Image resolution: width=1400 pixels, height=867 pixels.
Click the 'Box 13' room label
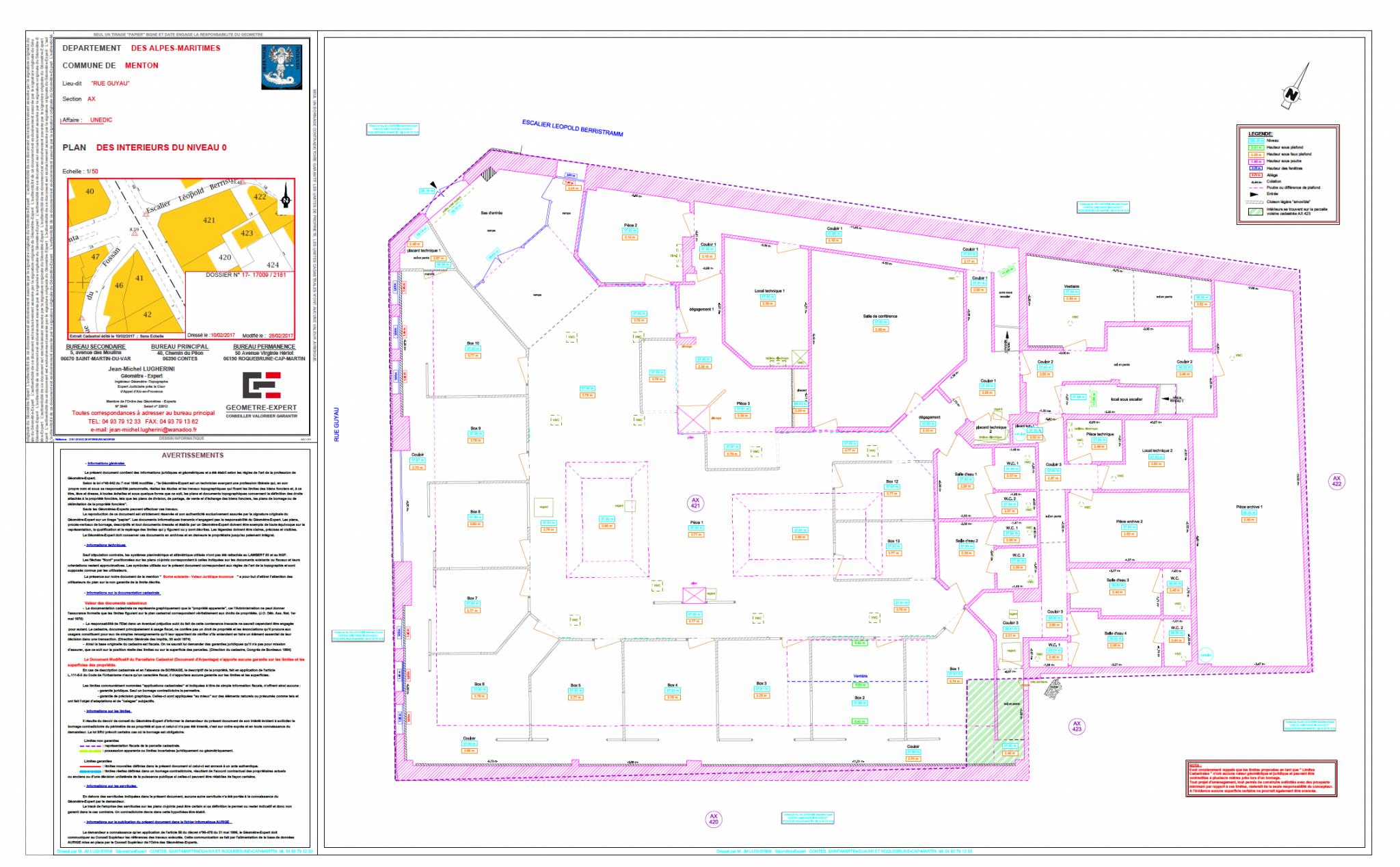(x=893, y=541)
